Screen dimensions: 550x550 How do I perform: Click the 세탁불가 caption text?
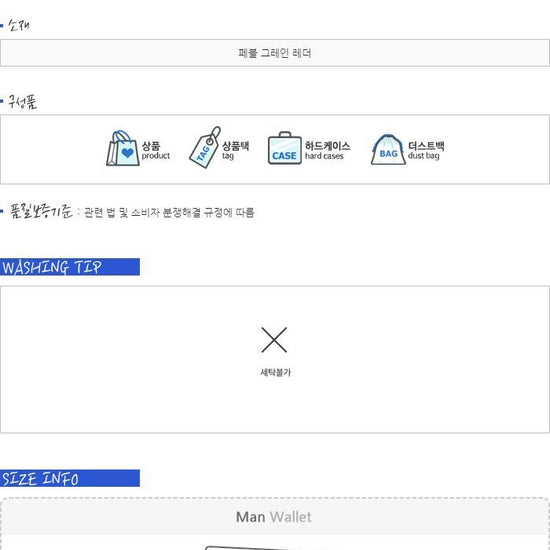(x=275, y=372)
